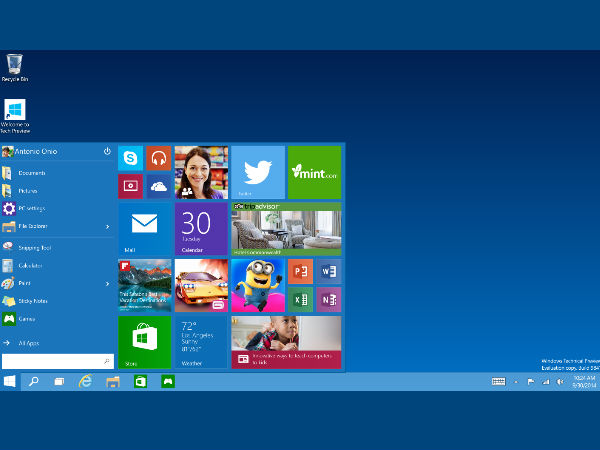Expand the Paint jump list arrow
The height and width of the screenshot is (450, 600).
tap(107, 284)
